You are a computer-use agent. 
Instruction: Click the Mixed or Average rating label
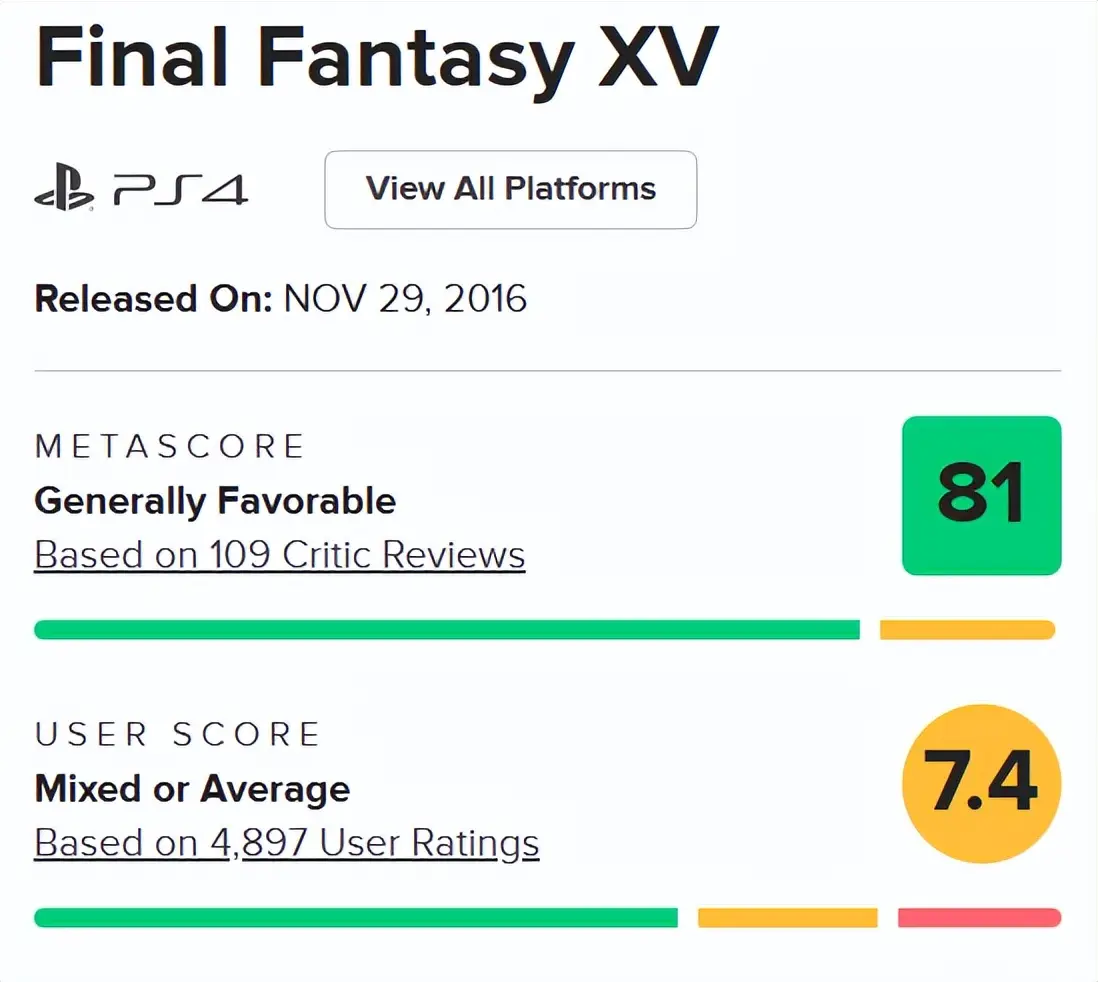[191, 789]
